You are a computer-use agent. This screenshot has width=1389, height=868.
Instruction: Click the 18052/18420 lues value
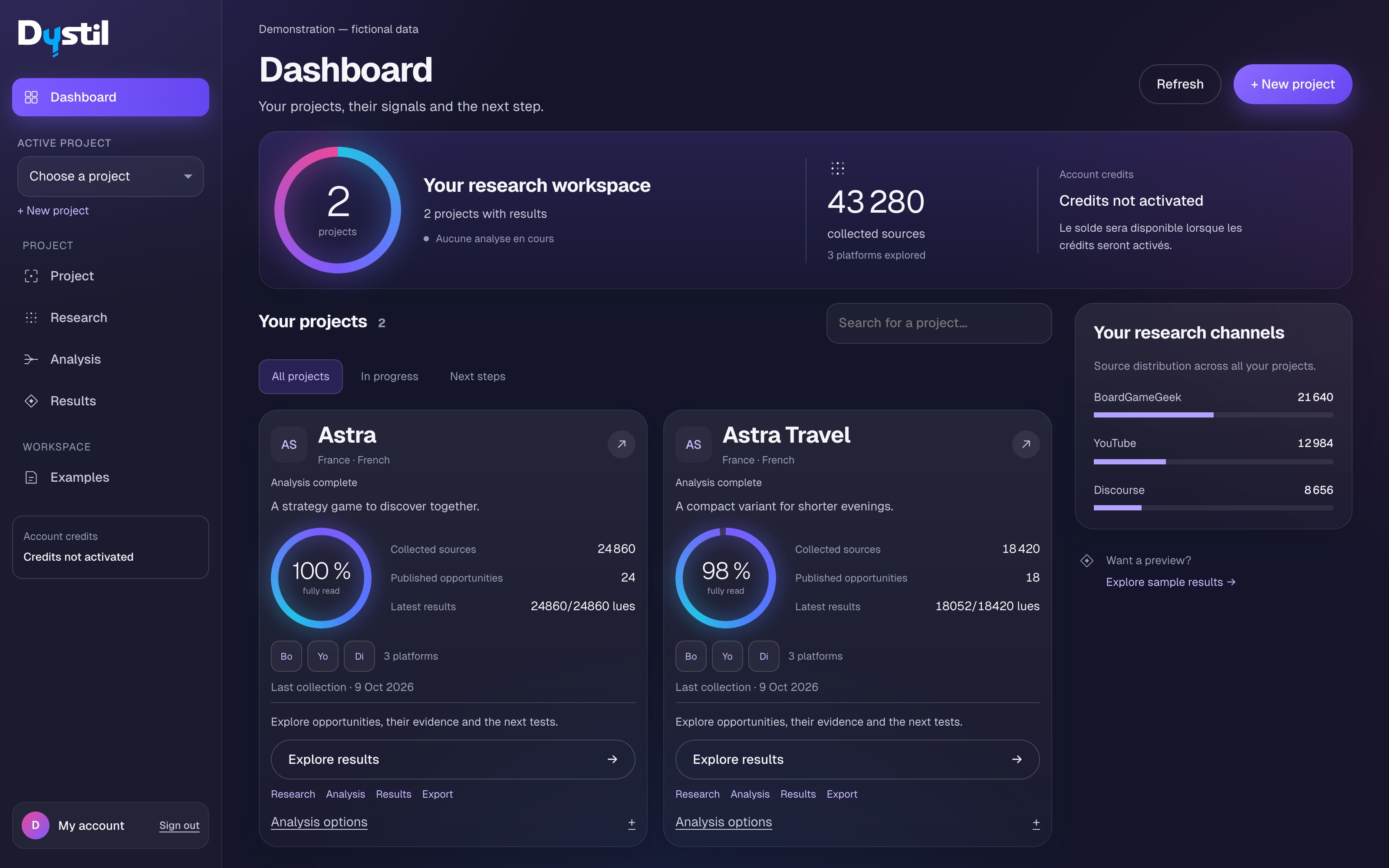987,606
